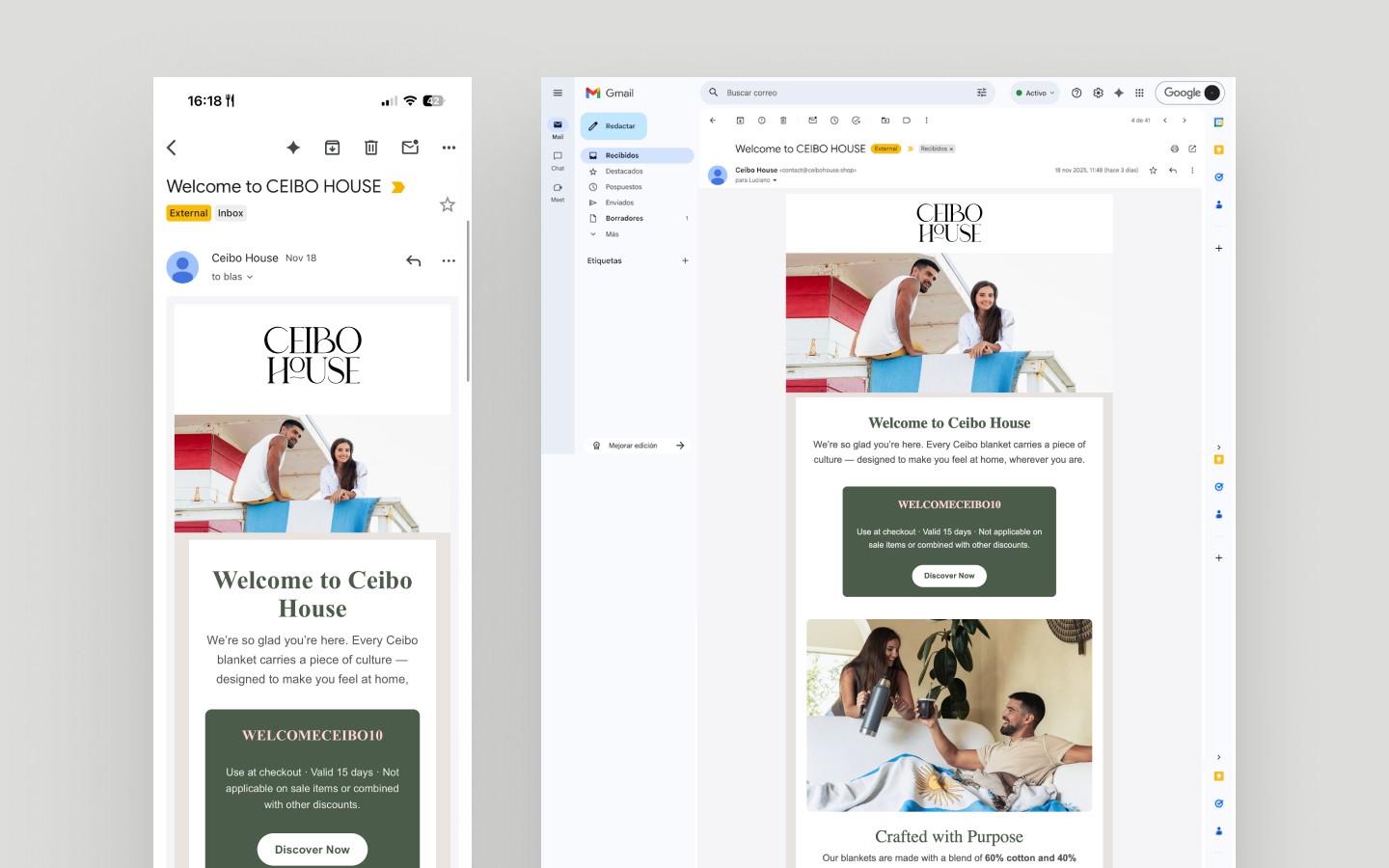Tap the Gemini sparkle icon in mobile toolbar
Viewport: 1389px width, 868px height.
[x=293, y=148]
